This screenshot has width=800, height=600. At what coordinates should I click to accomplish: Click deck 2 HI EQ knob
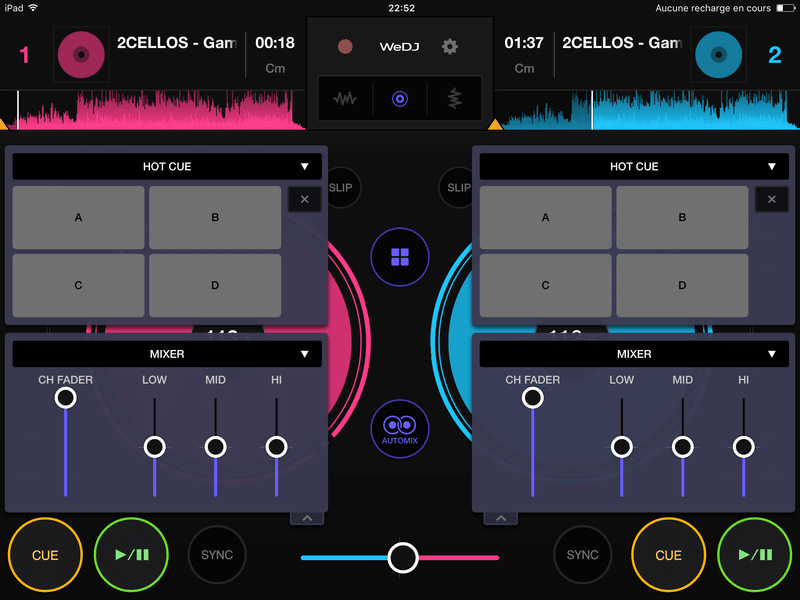tap(743, 447)
